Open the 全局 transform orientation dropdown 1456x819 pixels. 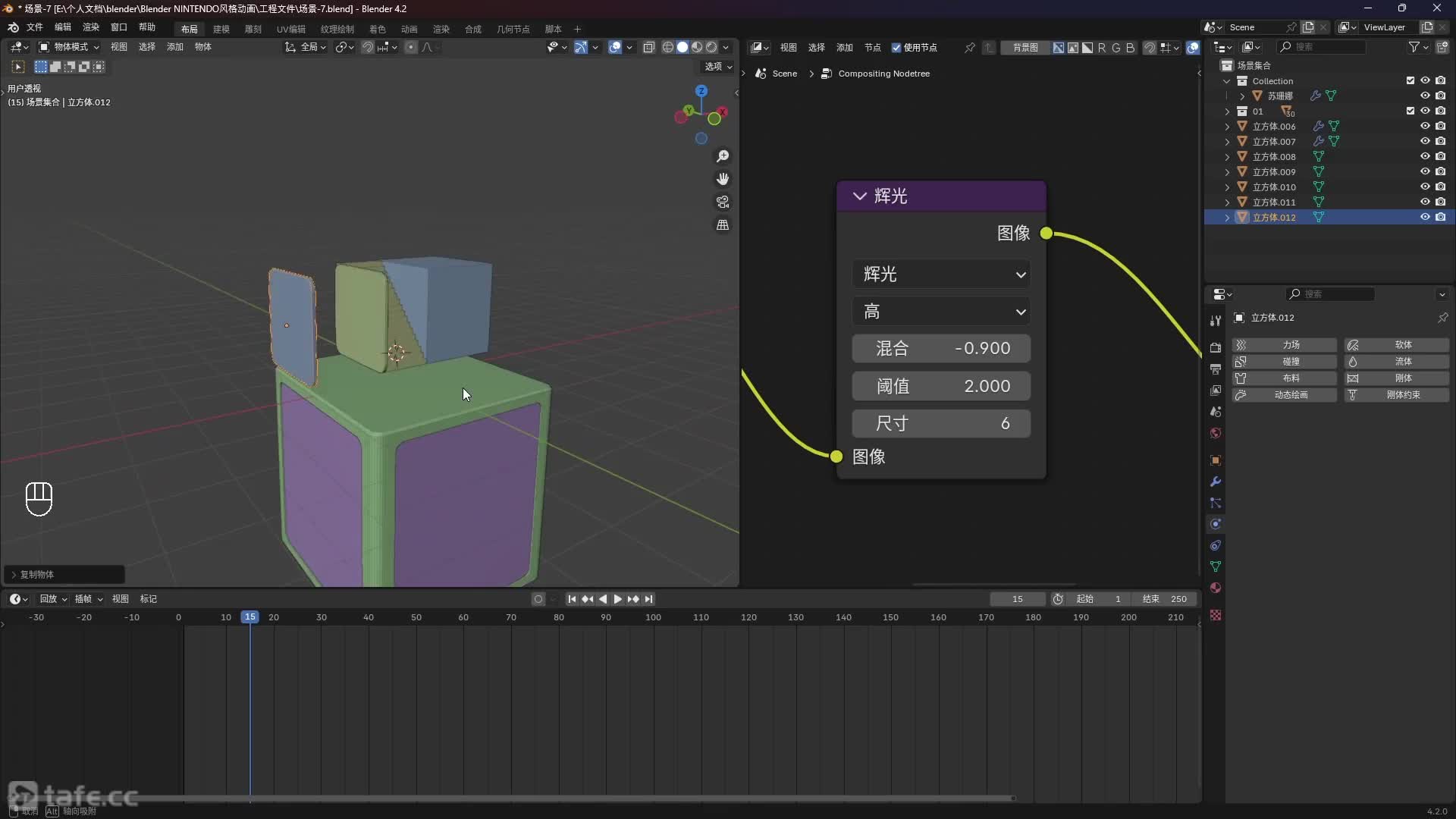(305, 47)
